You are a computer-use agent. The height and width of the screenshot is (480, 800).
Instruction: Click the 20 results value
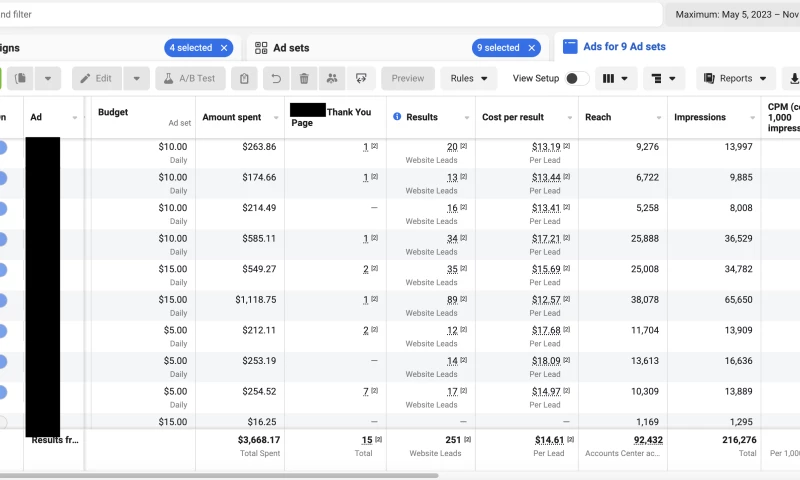[452, 147]
